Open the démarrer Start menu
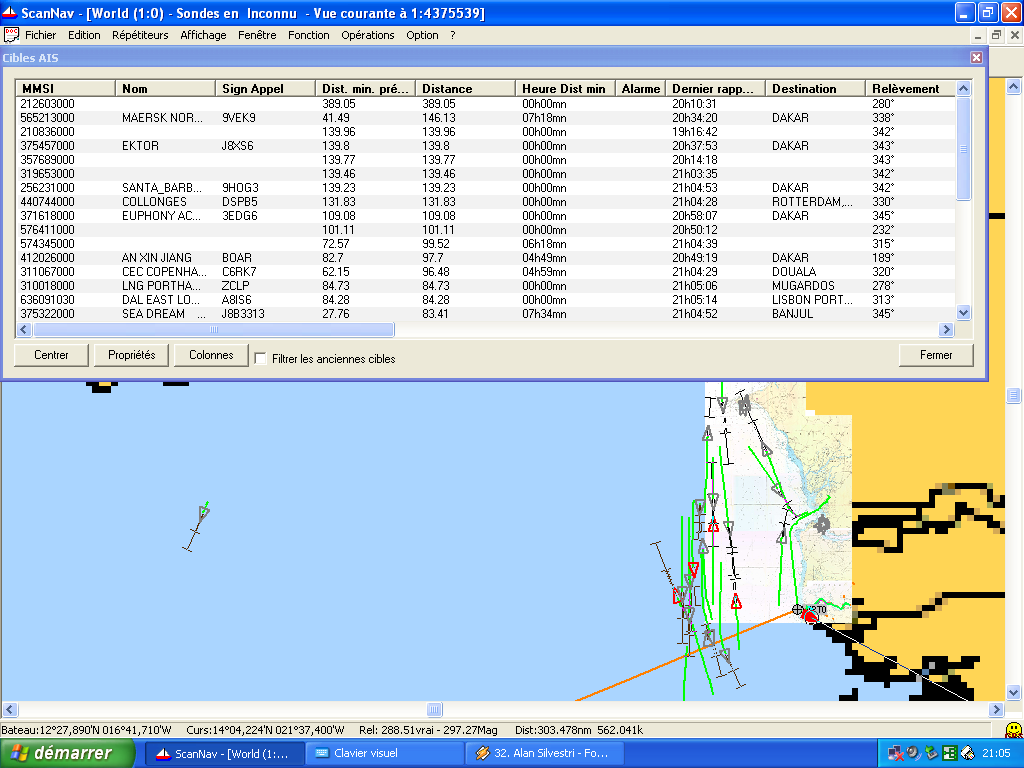1024x768 pixels. click(67, 753)
